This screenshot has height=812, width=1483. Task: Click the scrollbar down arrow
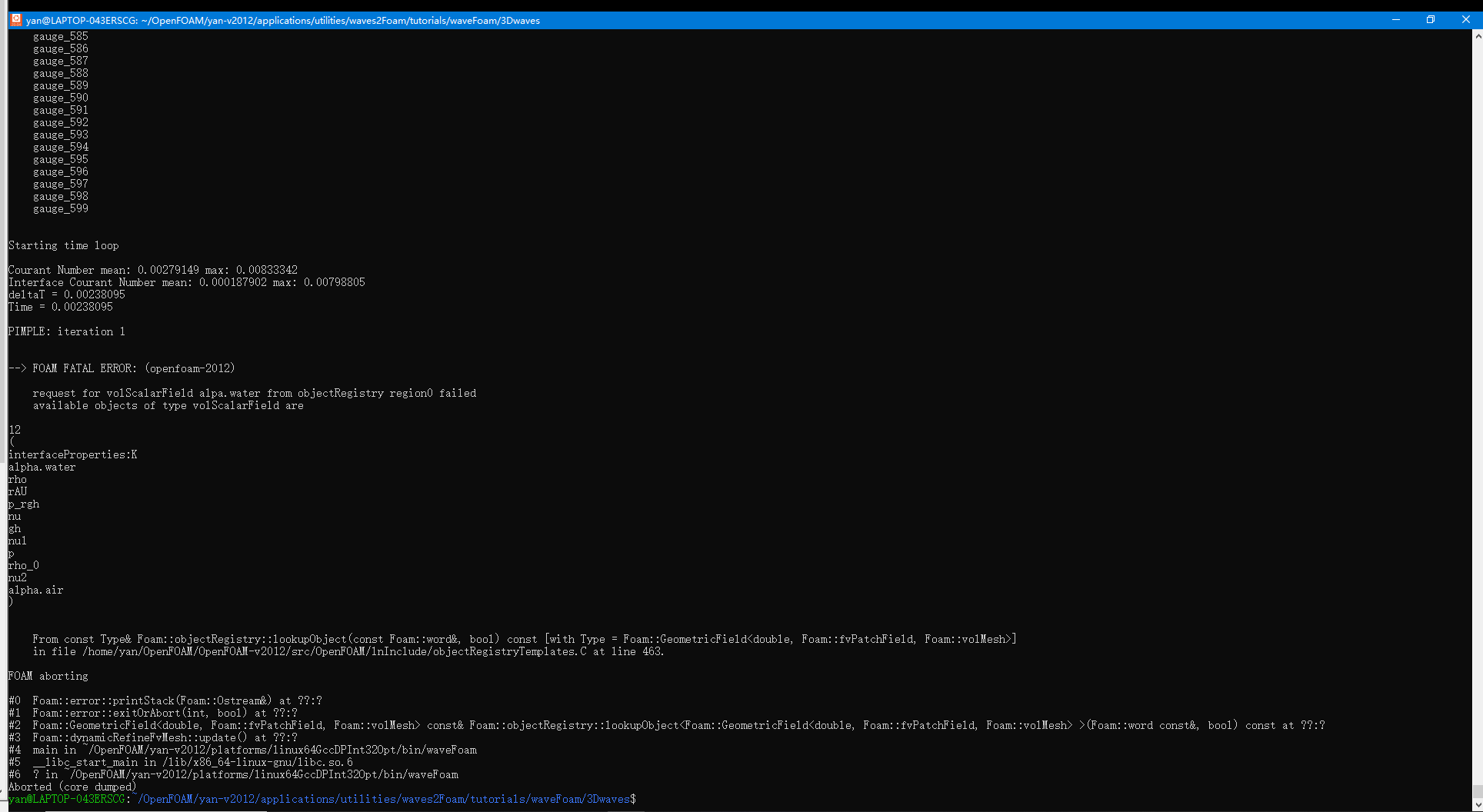(x=1478, y=805)
